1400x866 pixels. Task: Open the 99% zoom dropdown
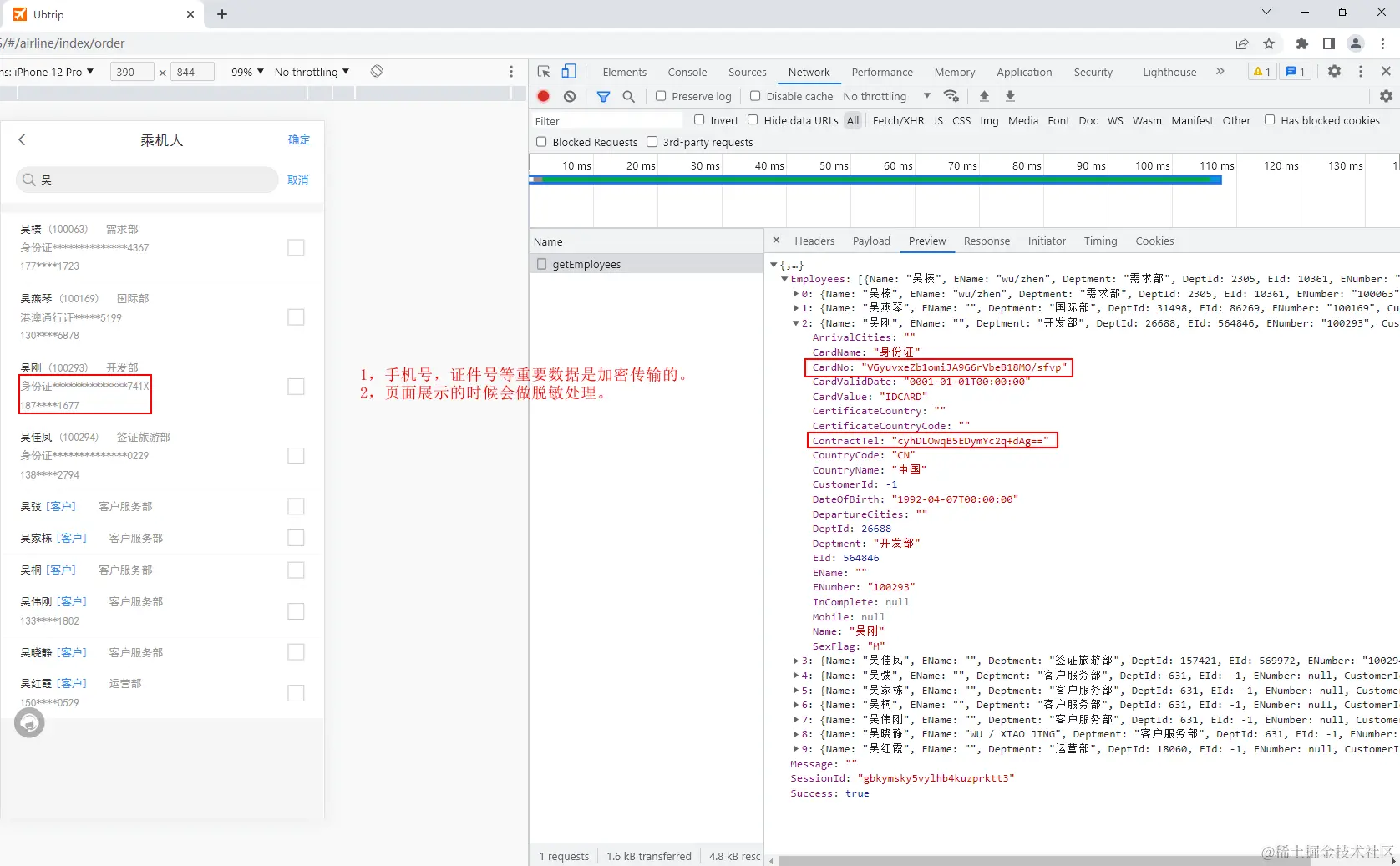(247, 72)
